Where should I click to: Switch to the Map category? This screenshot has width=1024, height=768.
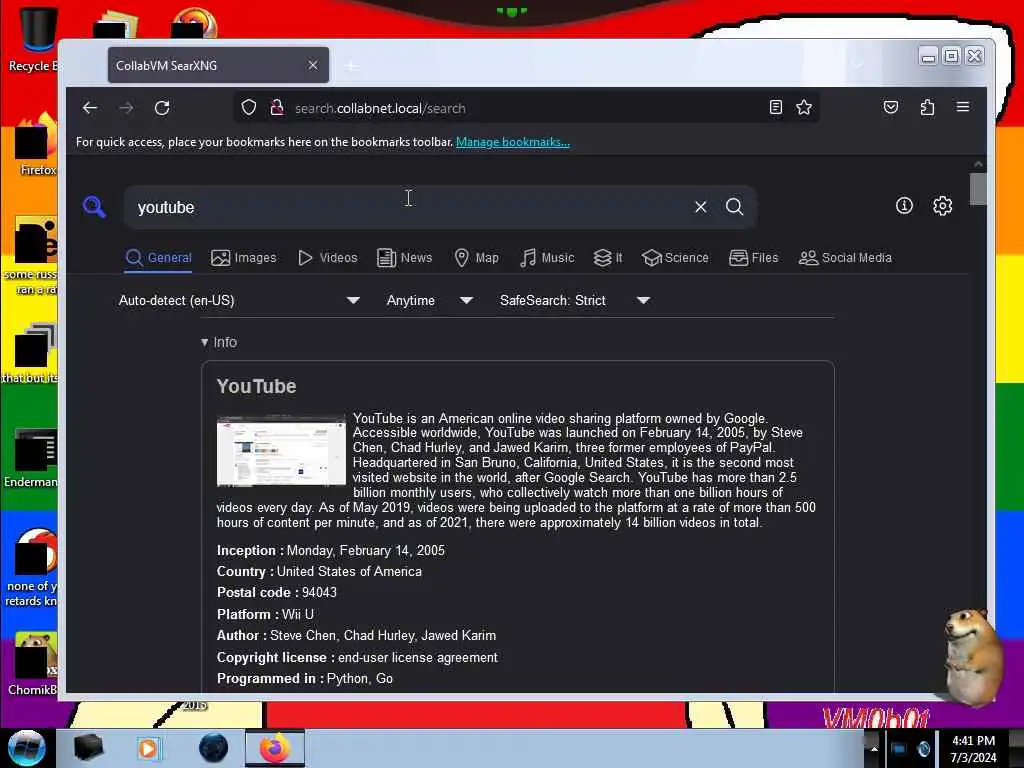coord(476,257)
